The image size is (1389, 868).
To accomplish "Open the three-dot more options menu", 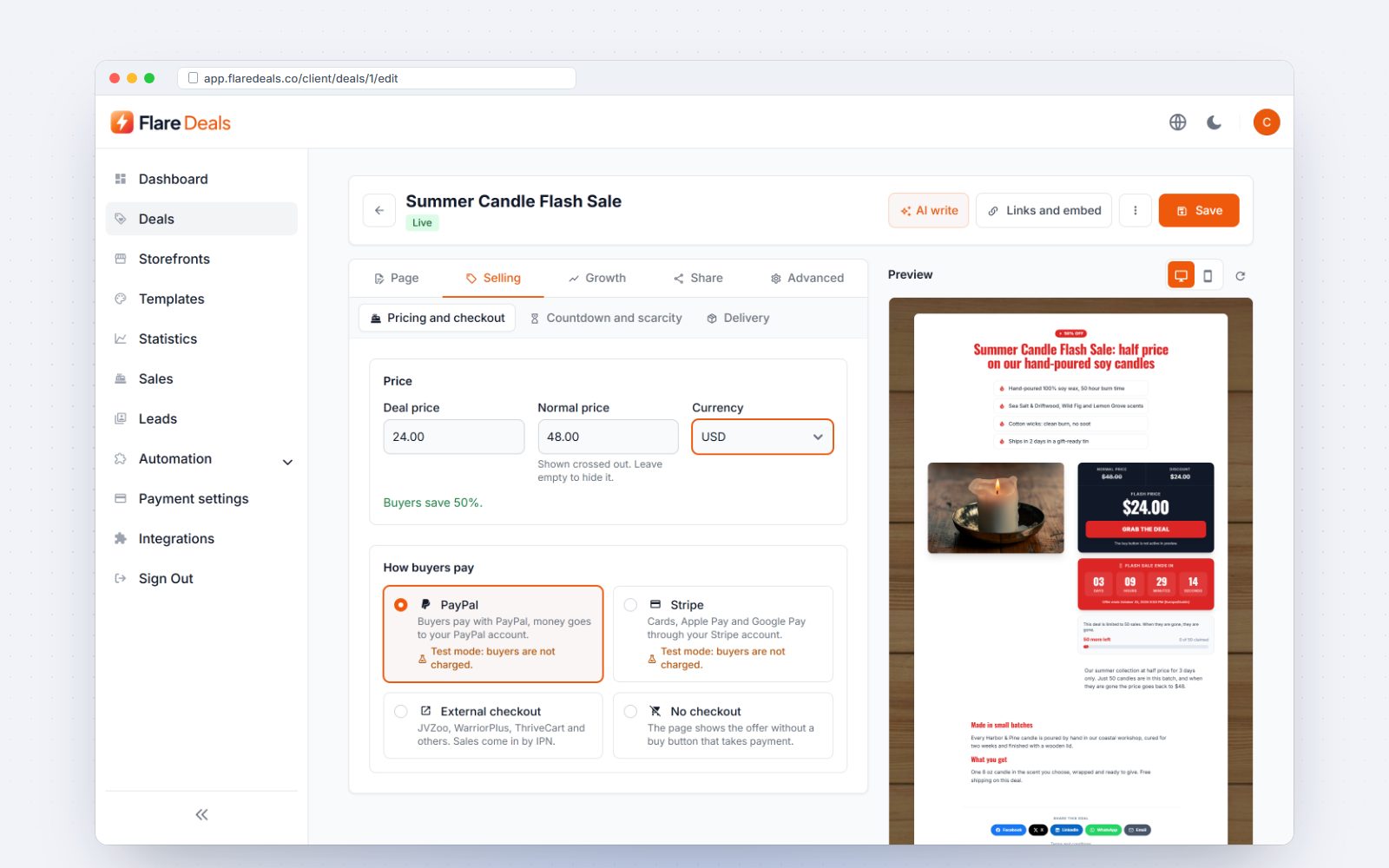I will tap(1136, 210).
